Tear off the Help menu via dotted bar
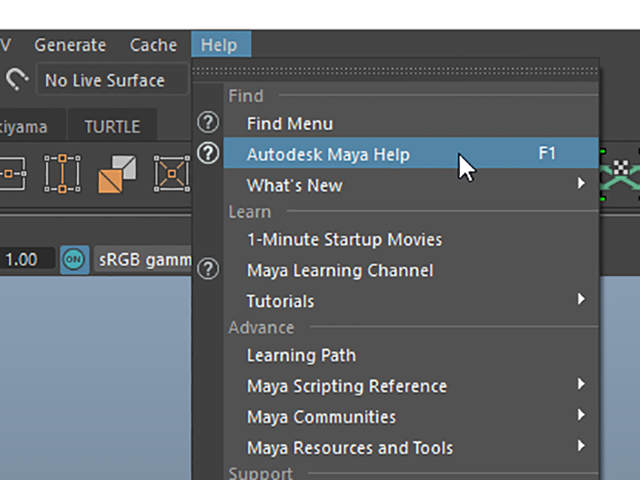 point(395,71)
